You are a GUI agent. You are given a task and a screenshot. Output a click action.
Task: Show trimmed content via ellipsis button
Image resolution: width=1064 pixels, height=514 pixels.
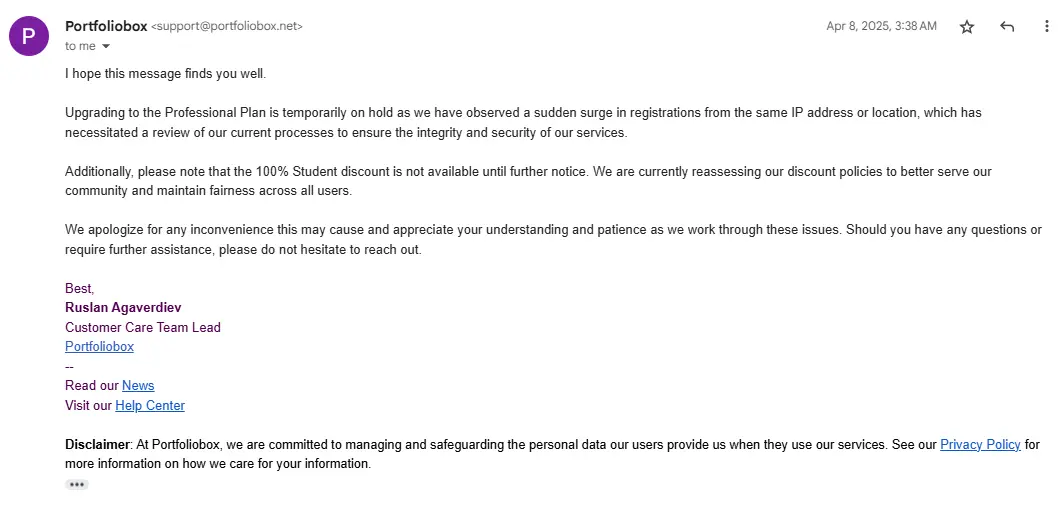[x=77, y=485]
